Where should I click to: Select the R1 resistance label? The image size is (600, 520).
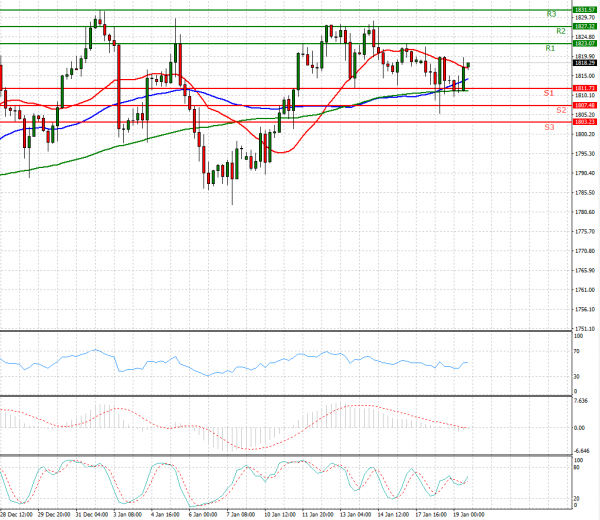(x=551, y=48)
